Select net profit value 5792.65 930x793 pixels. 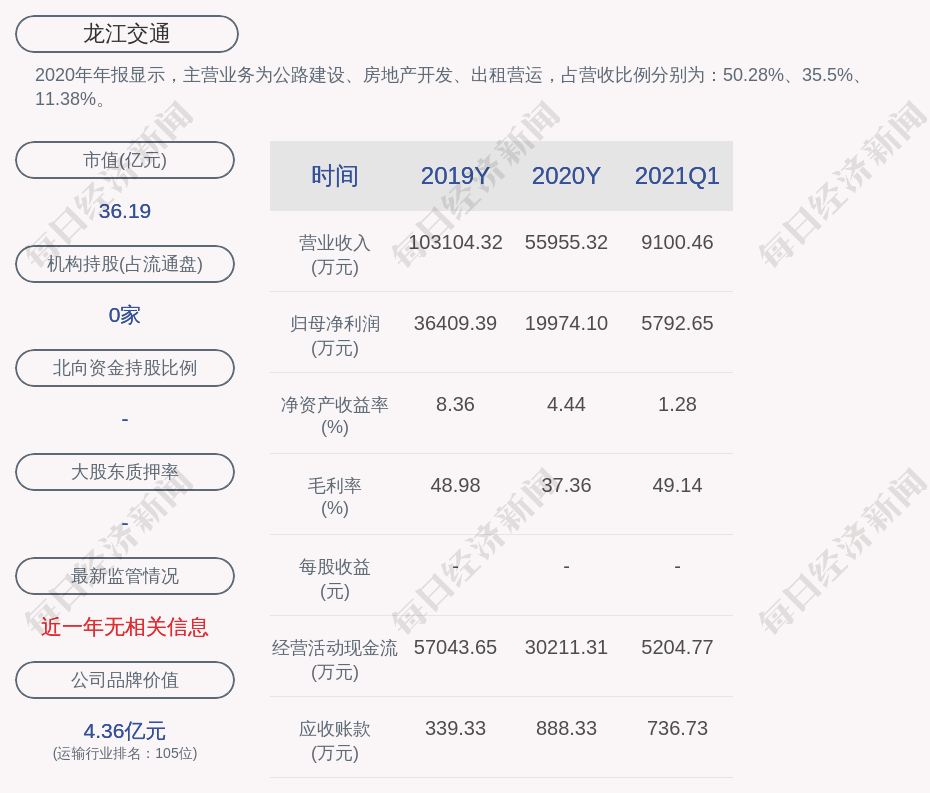pos(677,323)
